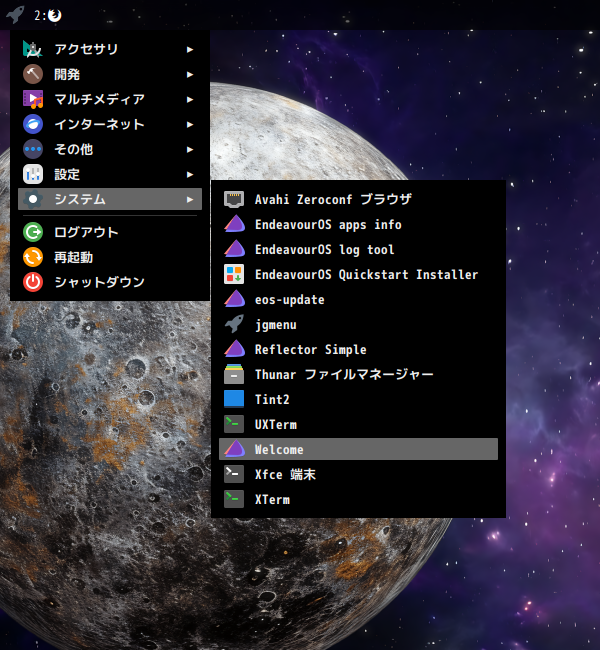Click the Thunar file cabinet icon
Viewport: 600px width, 650px height.
tap(234, 374)
